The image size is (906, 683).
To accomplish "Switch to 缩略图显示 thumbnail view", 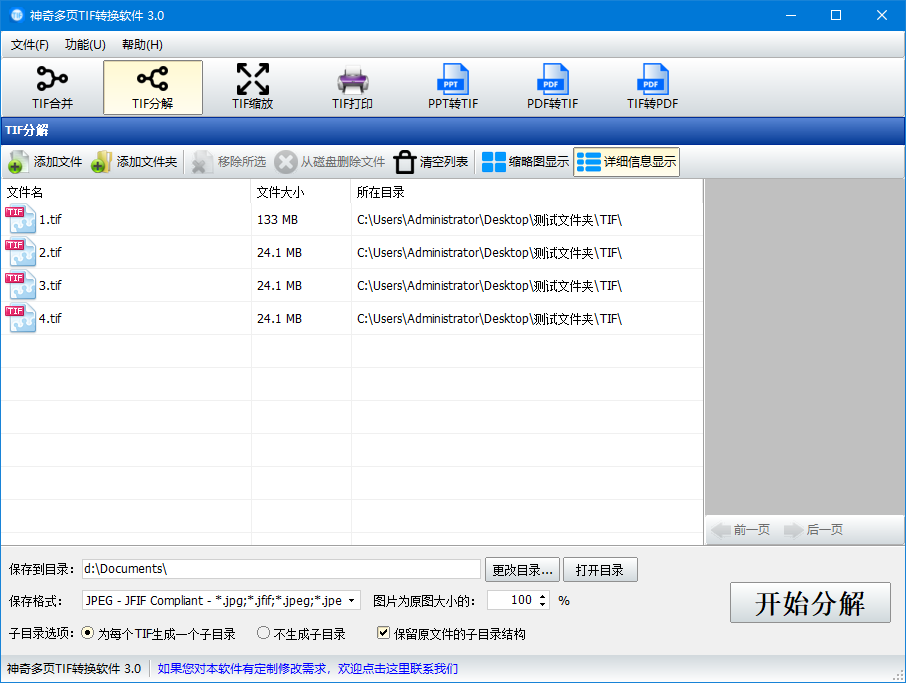I will pos(525,162).
